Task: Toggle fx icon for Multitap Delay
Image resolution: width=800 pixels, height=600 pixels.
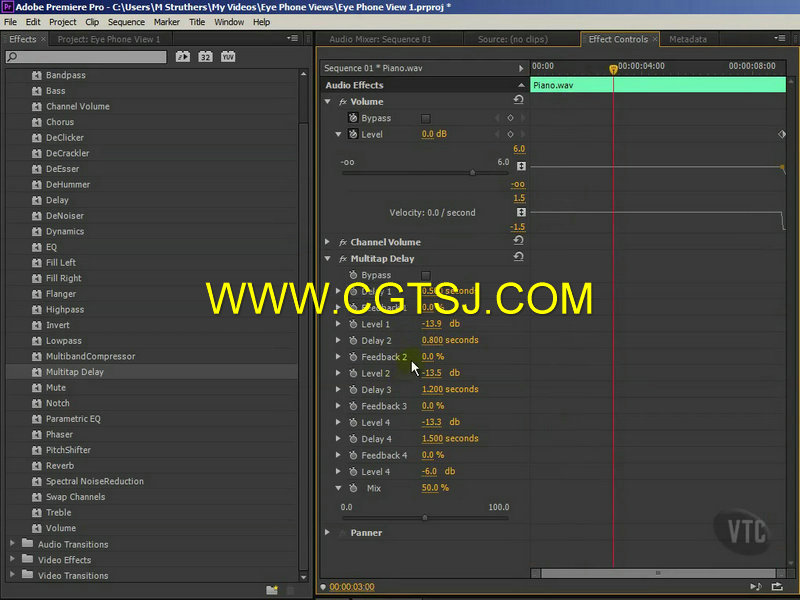Action: (343, 259)
